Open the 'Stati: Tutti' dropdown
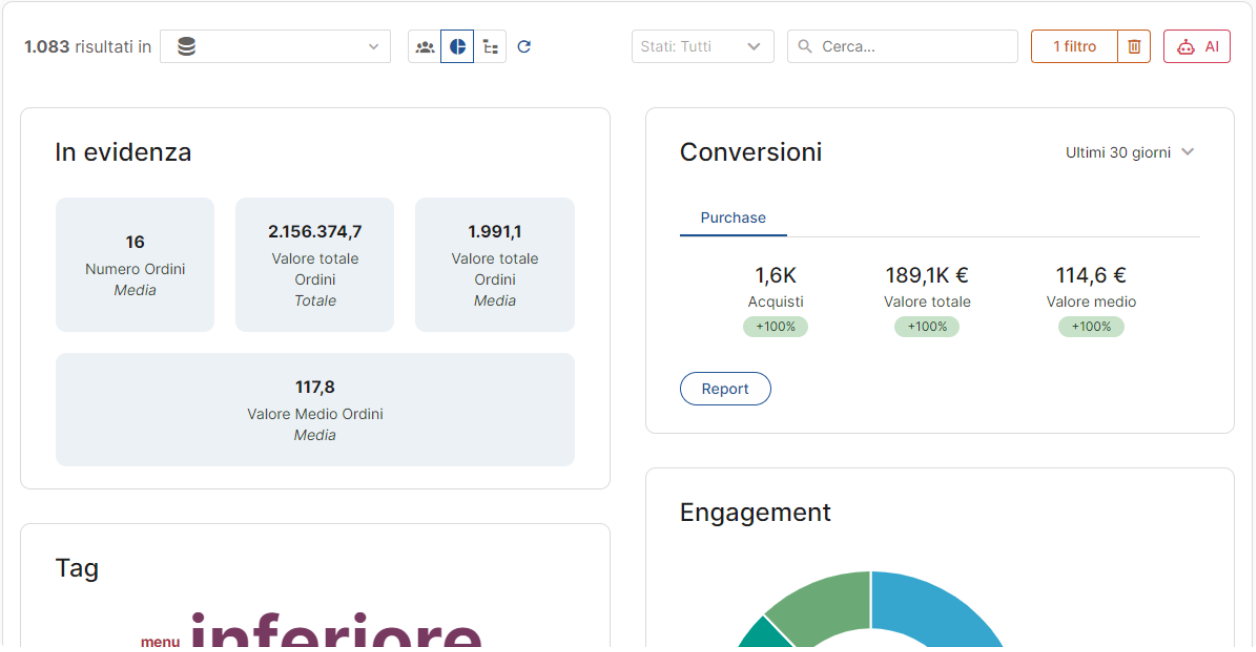The image size is (1256, 652). pyautogui.click(x=703, y=47)
